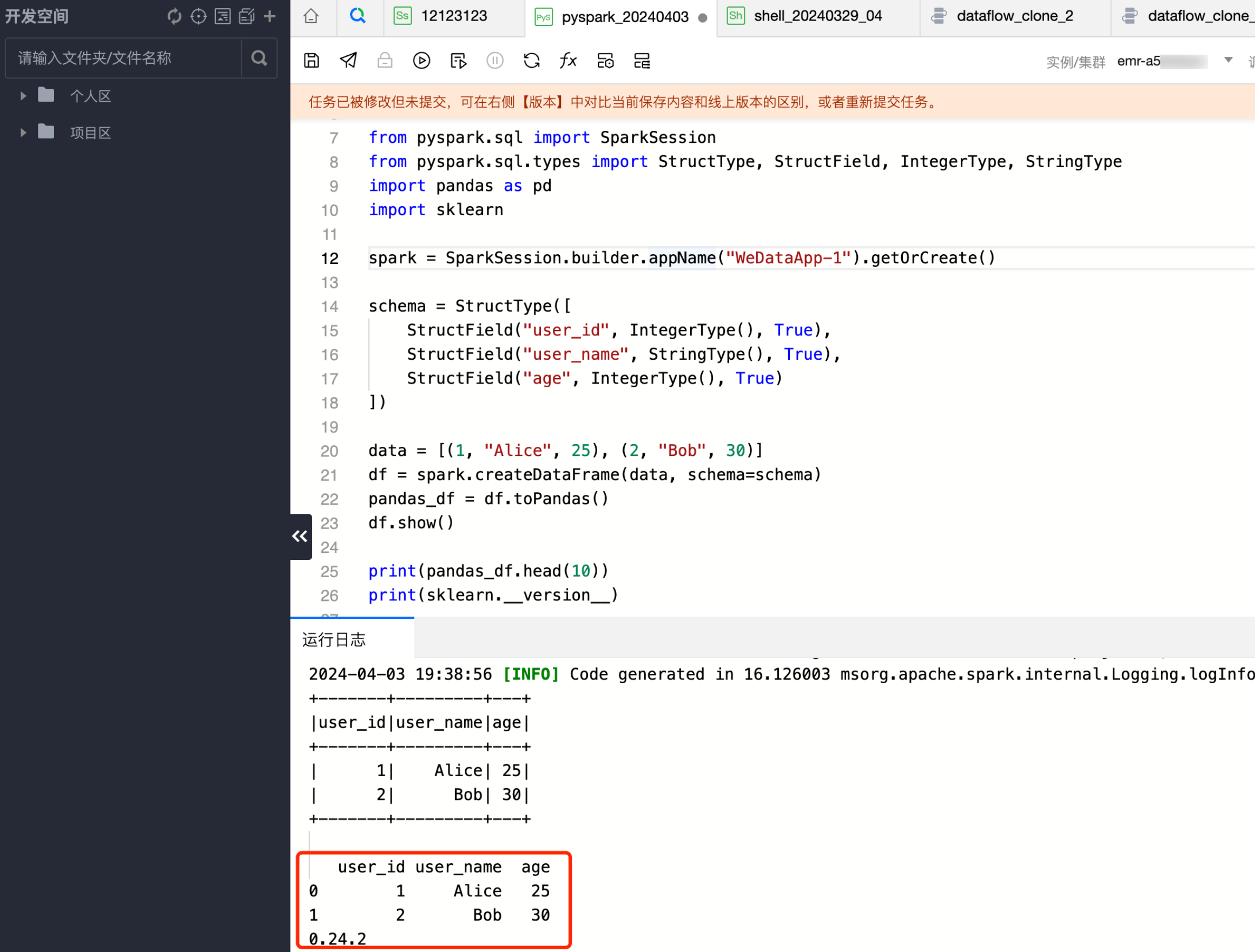This screenshot has width=1255, height=952.
Task: Click the save icon in editor toolbar
Action: (x=312, y=61)
